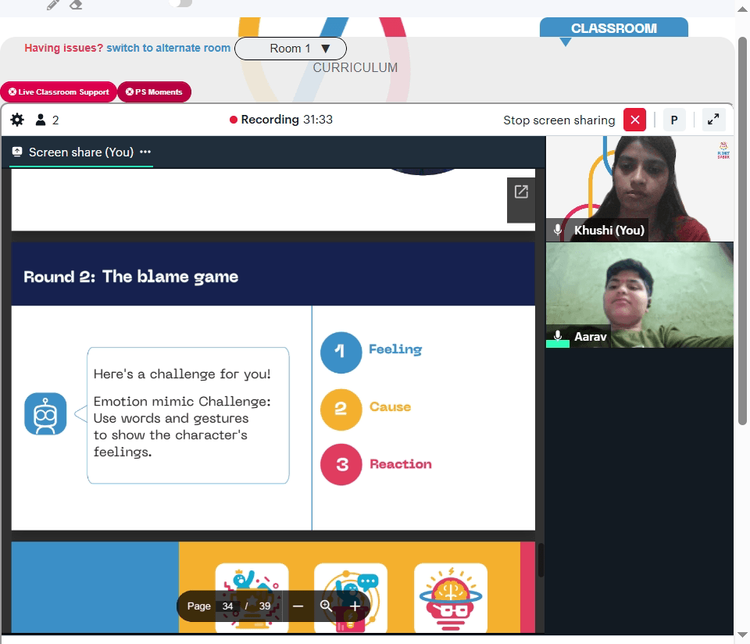Click the Round 2: The blame game heading
Screen dimensions: 750x644
(131, 277)
